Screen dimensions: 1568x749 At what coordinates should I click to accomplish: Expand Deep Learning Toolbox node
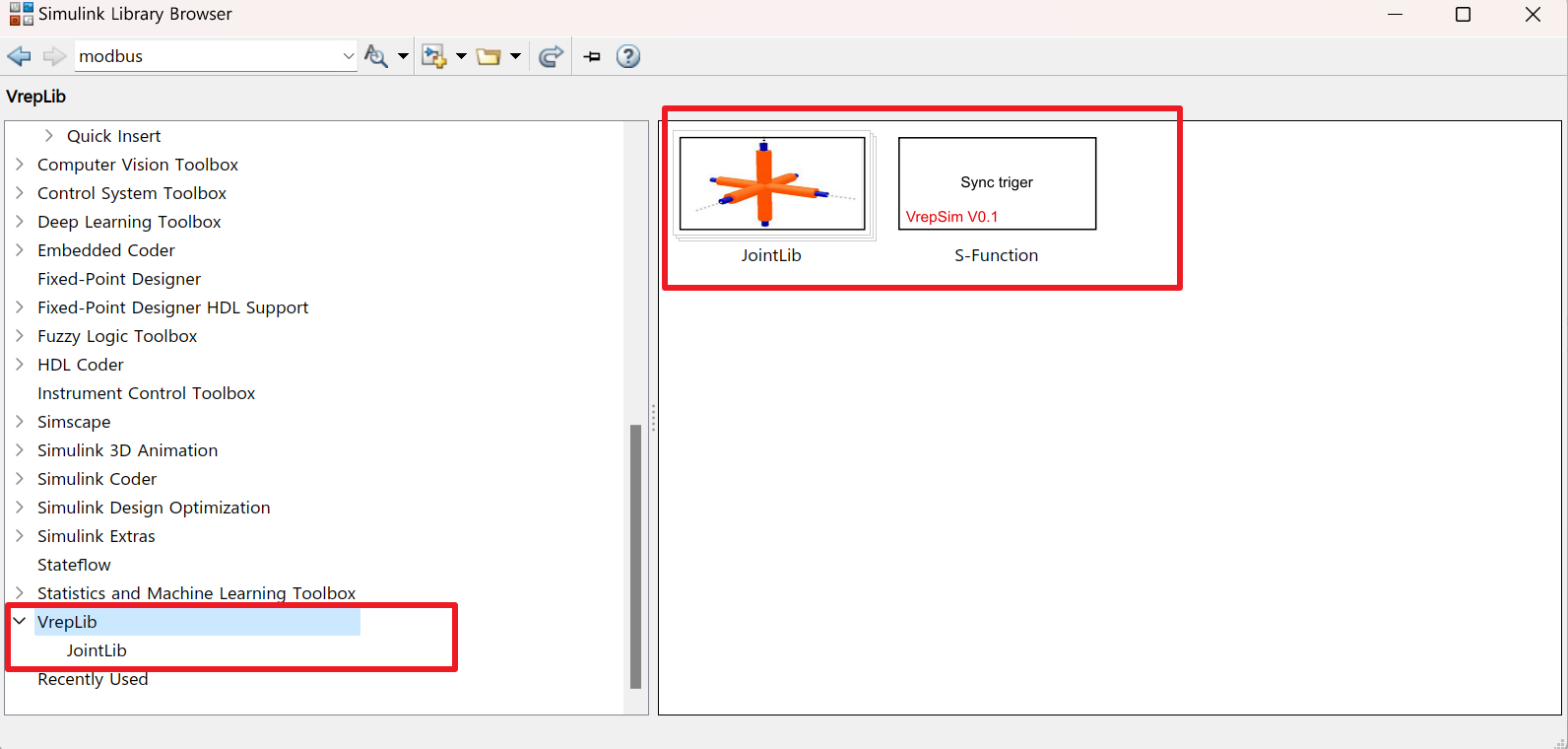[19, 222]
